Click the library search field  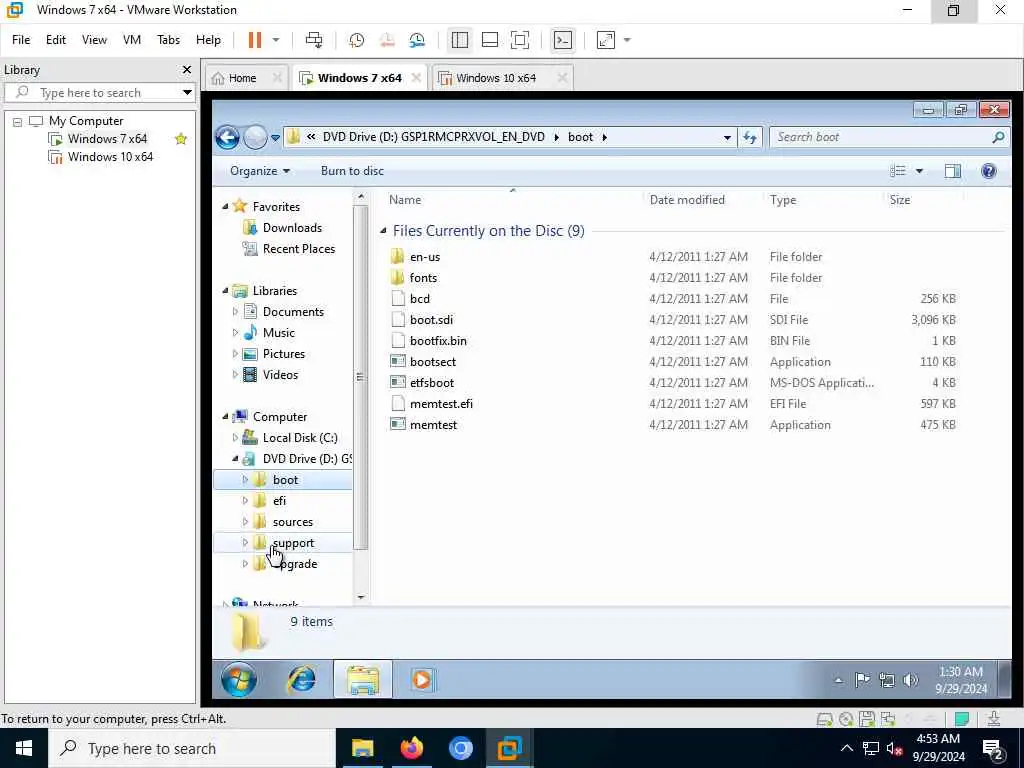coord(98,92)
